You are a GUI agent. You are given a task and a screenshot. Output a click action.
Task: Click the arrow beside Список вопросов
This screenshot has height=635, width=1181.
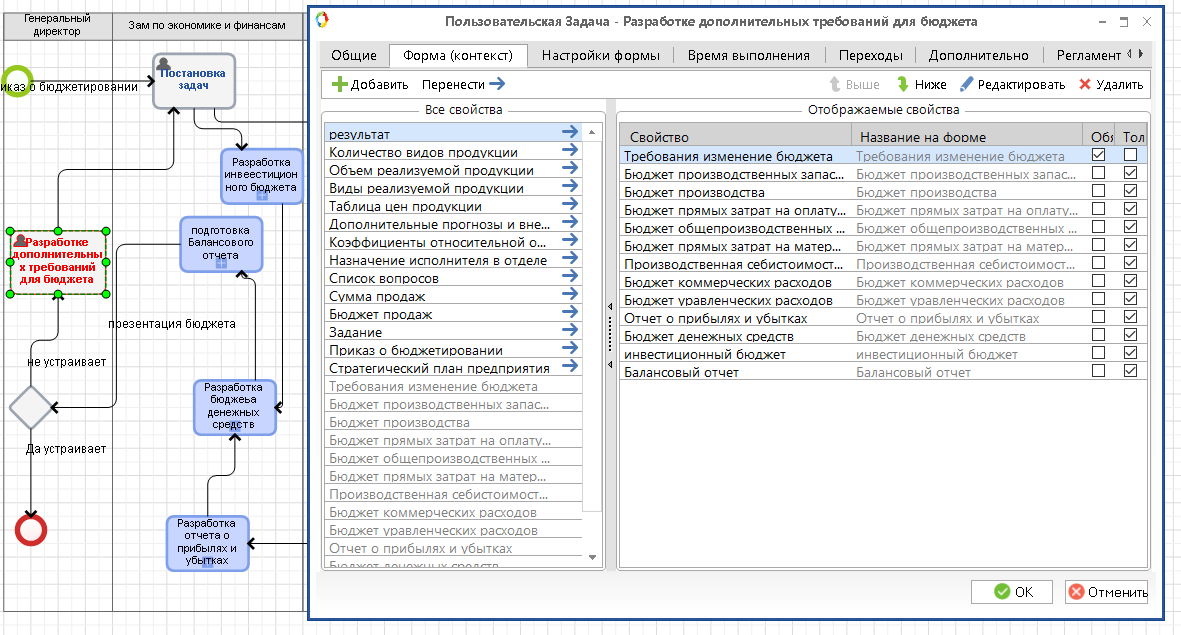pyautogui.click(x=570, y=276)
